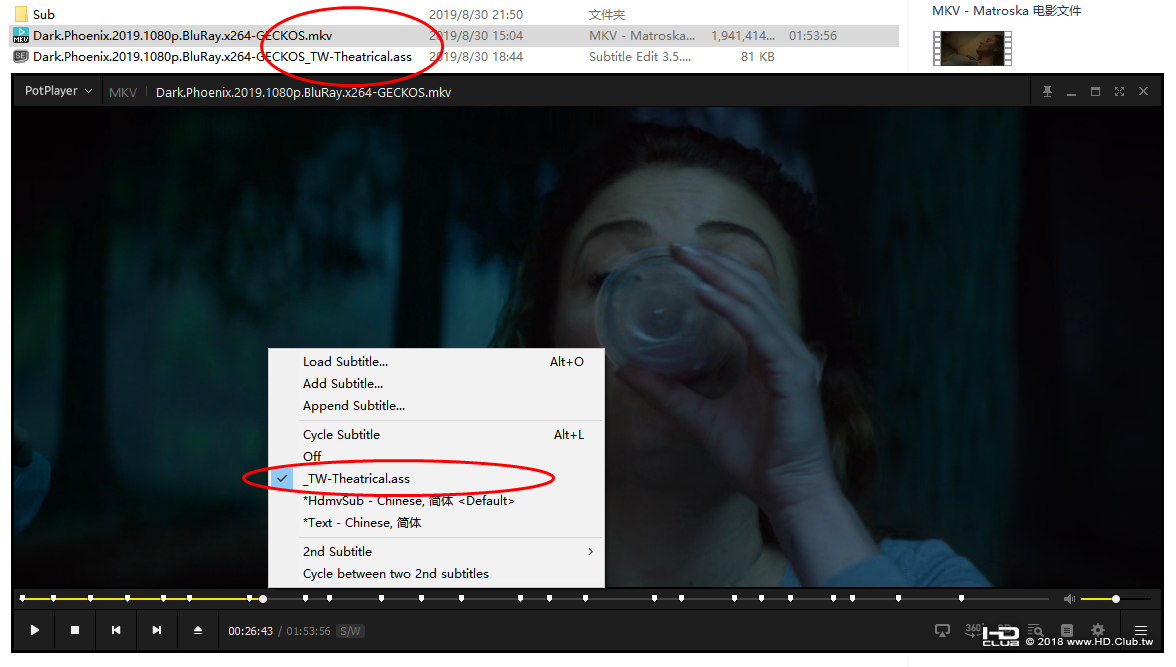Seek using the playback progress bar
Screen dimensions: 1176x667
pos(535,599)
